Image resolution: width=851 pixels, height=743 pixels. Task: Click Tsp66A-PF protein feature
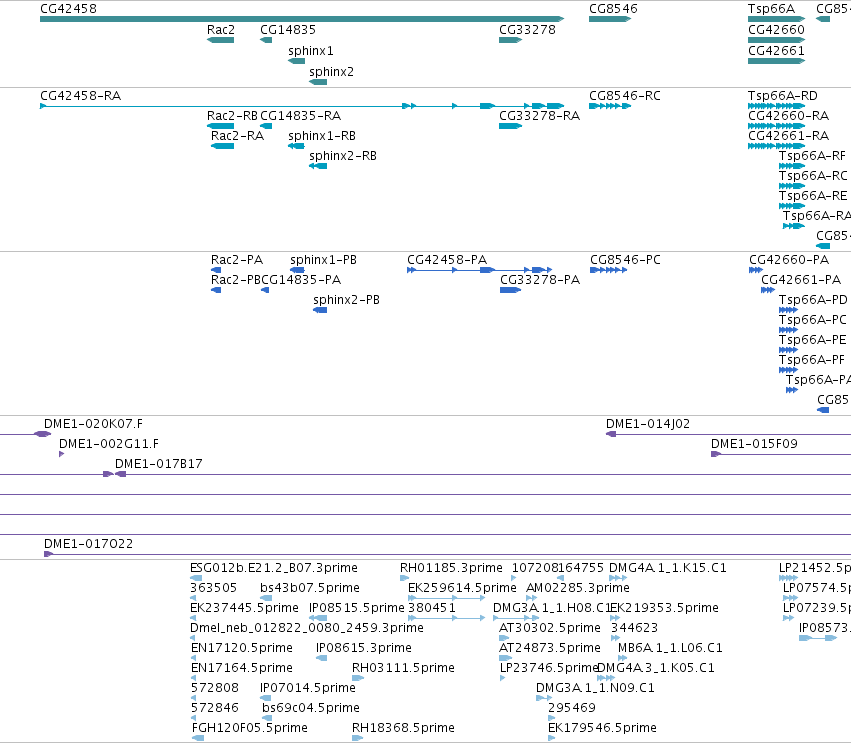pyautogui.click(x=789, y=370)
